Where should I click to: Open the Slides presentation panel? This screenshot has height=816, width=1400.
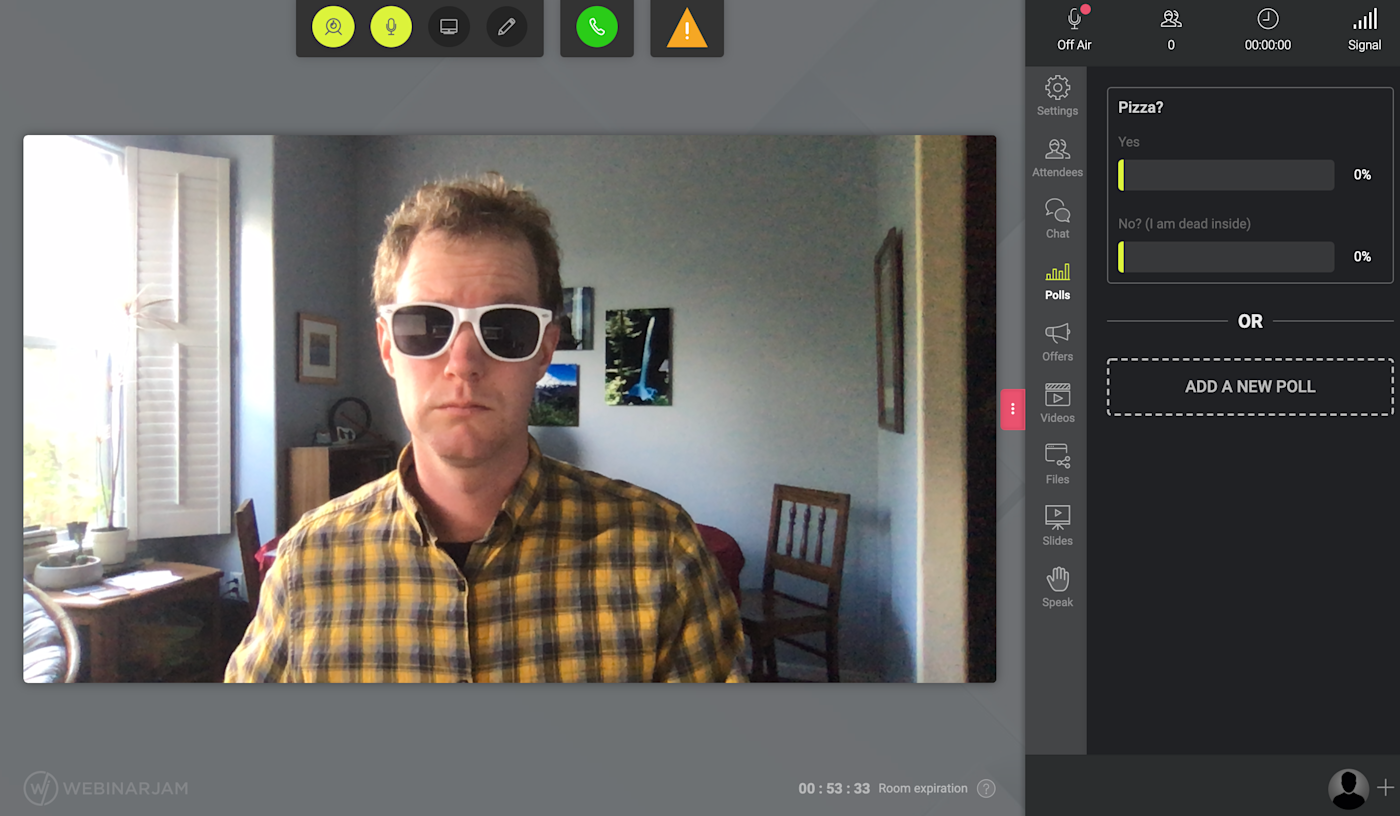pyautogui.click(x=1057, y=526)
